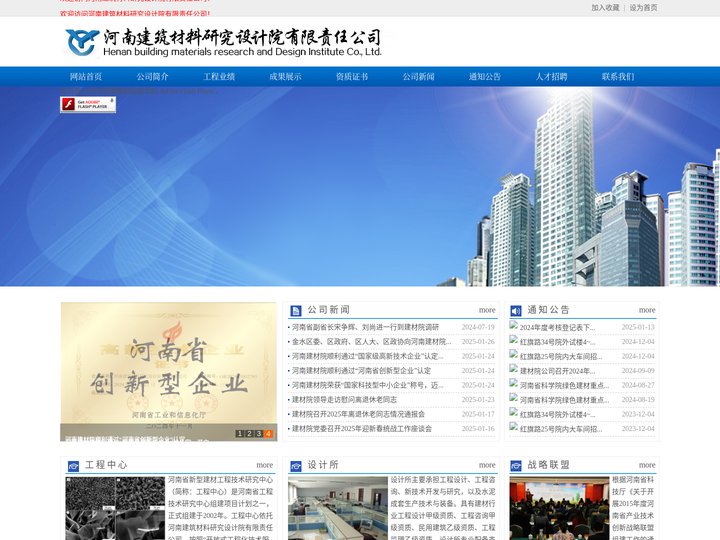The height and width of the screenshot is (540, 720).
Task: Open news 河南省副省长宋争辉、刘尚进一行到建材院调研
Action: [x=366, y=327]
